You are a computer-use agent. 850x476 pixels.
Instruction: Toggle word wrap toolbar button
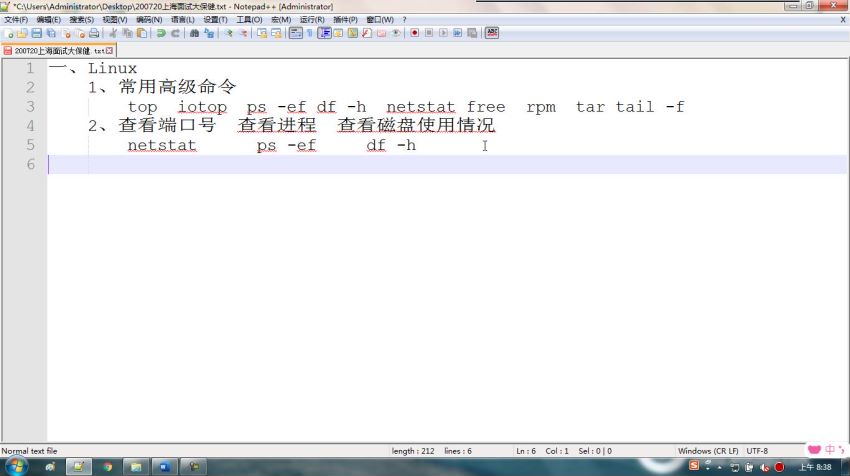295,33
